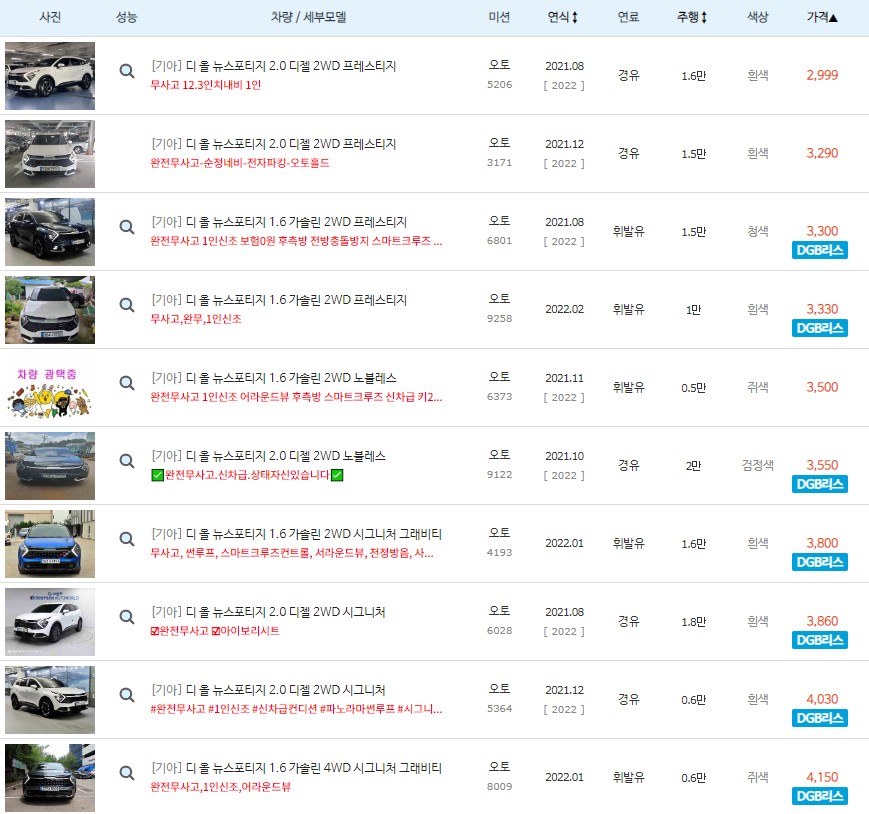Open the grey Sportage photo priced 4,150
Screen dimensions: 869x814
click(x=50, y=778)
